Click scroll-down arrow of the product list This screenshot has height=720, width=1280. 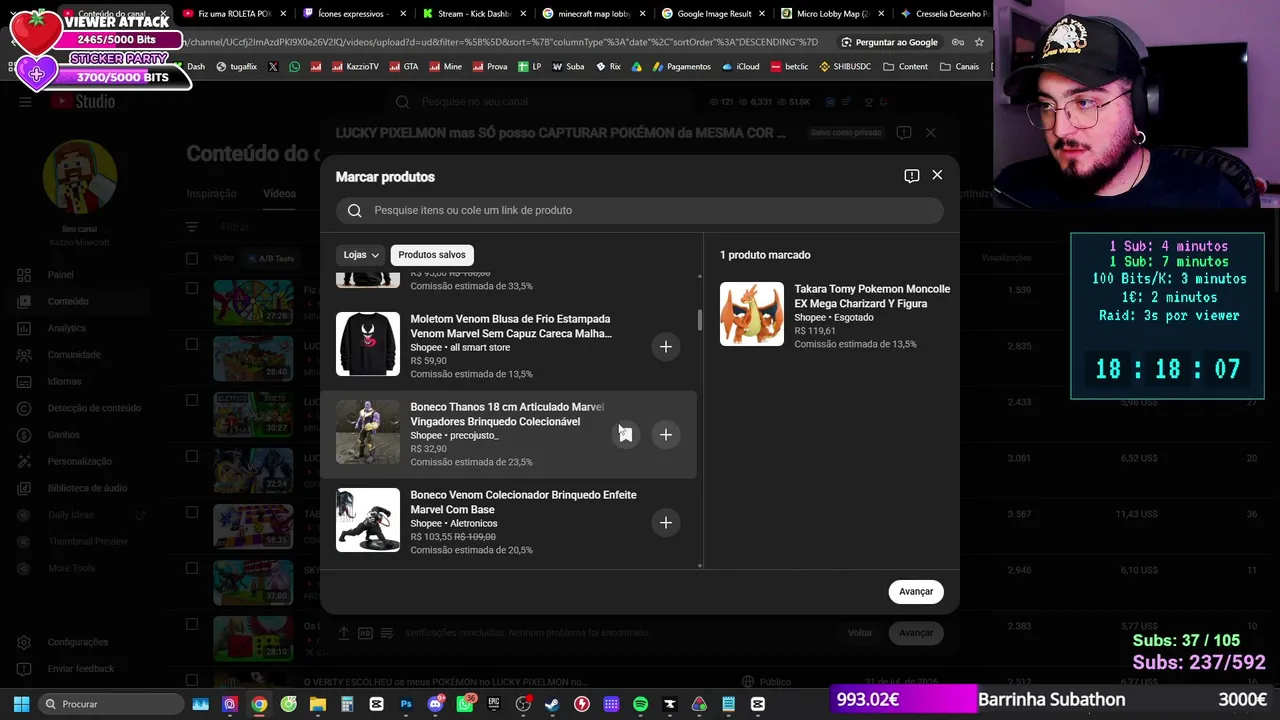(699, 565)
